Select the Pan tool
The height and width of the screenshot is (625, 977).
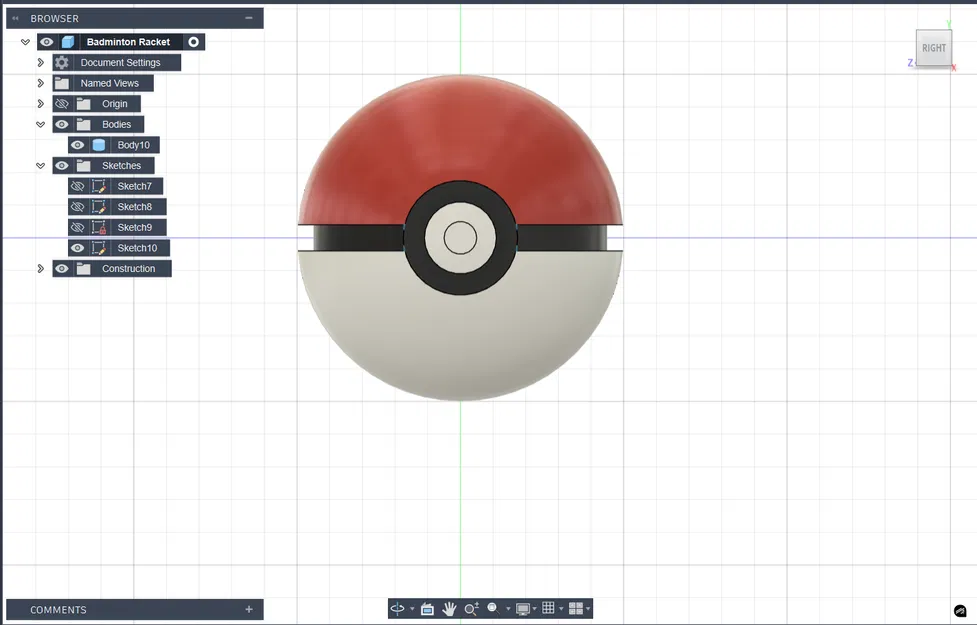tap(449, 609)
